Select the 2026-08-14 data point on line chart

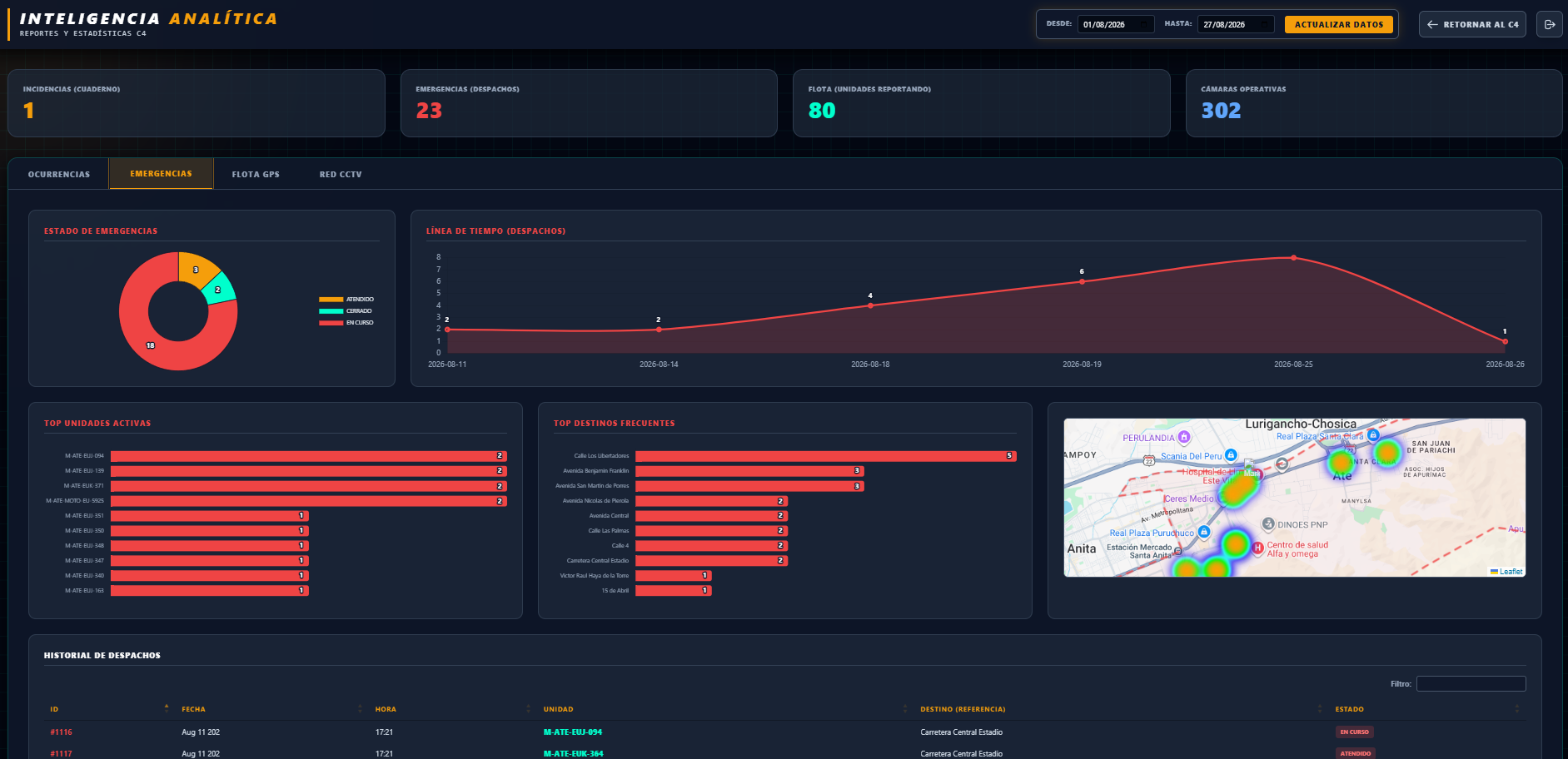point(659,330)
